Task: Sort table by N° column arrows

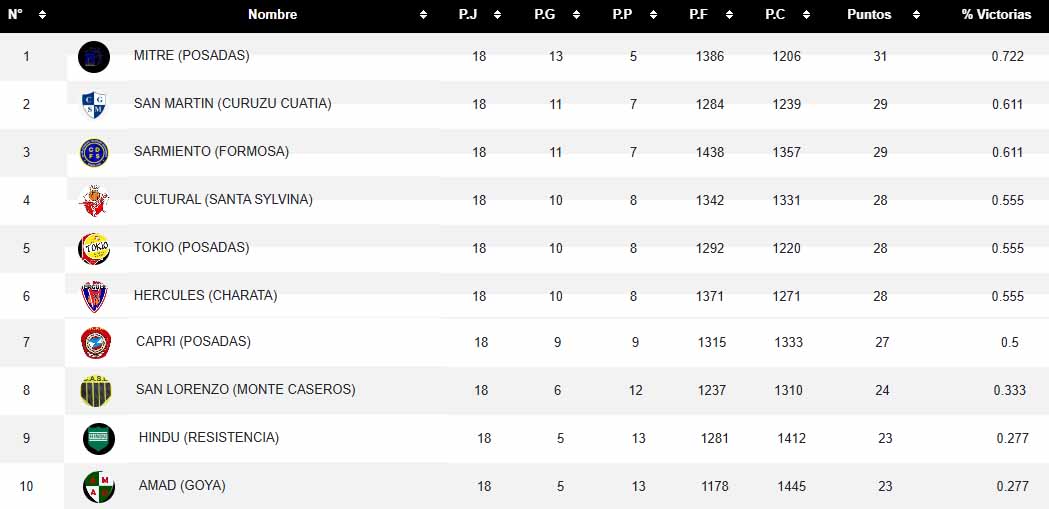Action: [42, 15]
